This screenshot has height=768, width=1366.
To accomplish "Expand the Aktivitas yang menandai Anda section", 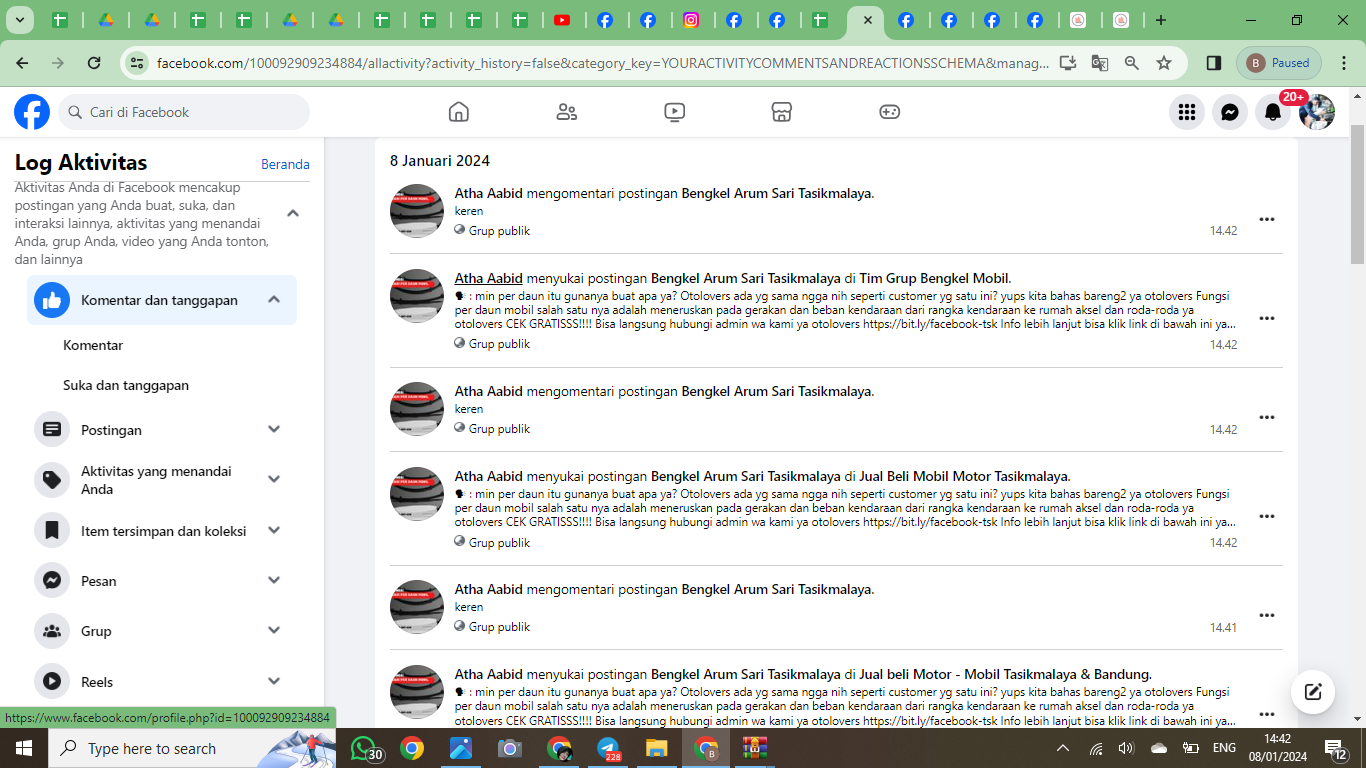I will pyautogui.click(x=274, y=480).
